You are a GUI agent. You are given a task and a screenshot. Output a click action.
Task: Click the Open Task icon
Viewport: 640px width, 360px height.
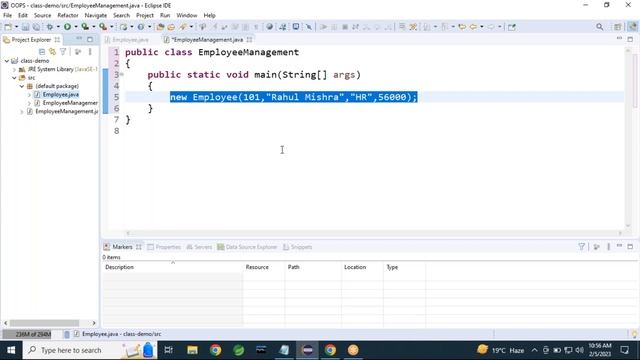coord(171,27)
